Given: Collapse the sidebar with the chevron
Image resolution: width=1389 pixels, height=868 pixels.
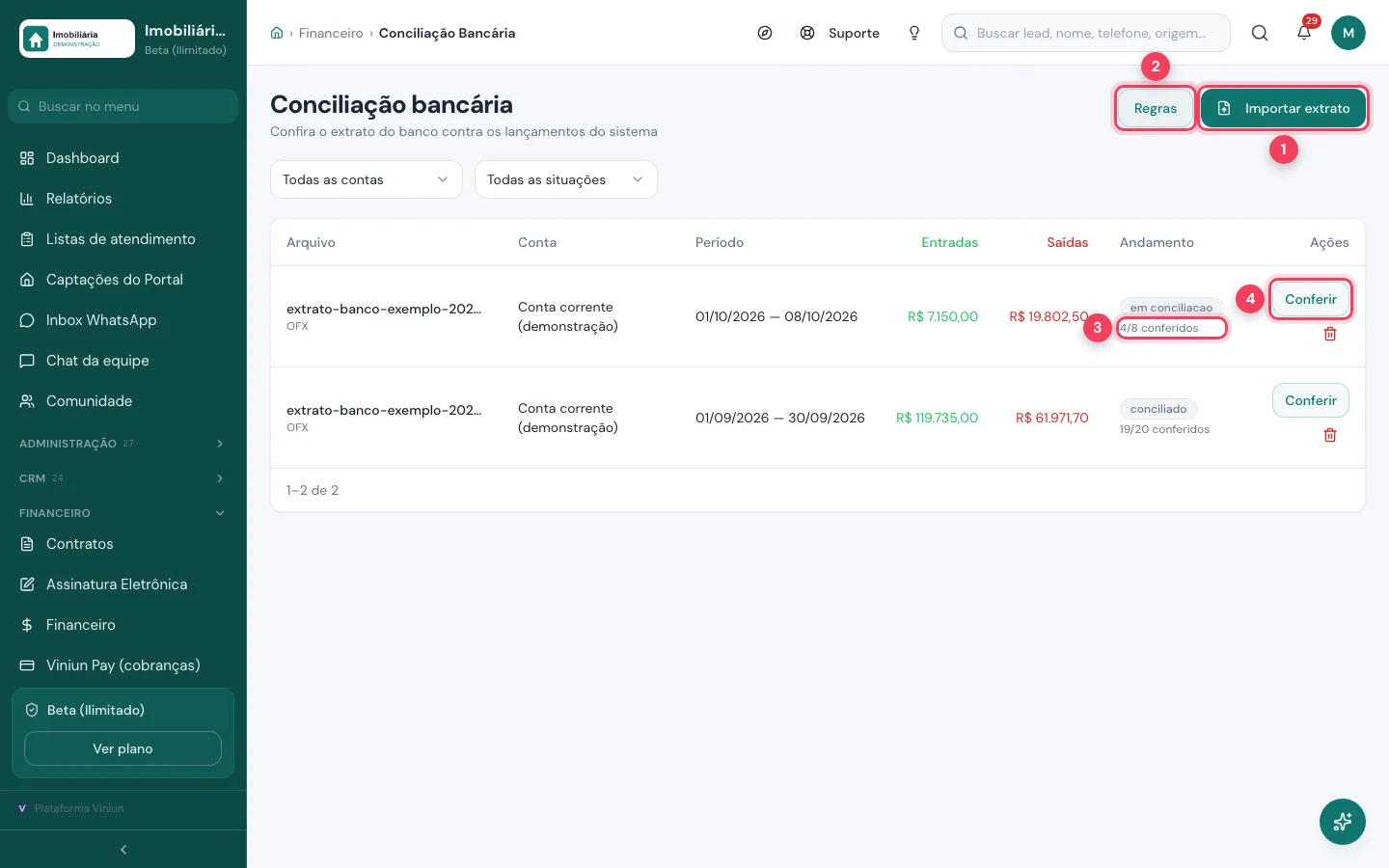Looking at the screenshot, I should [123, 850].
